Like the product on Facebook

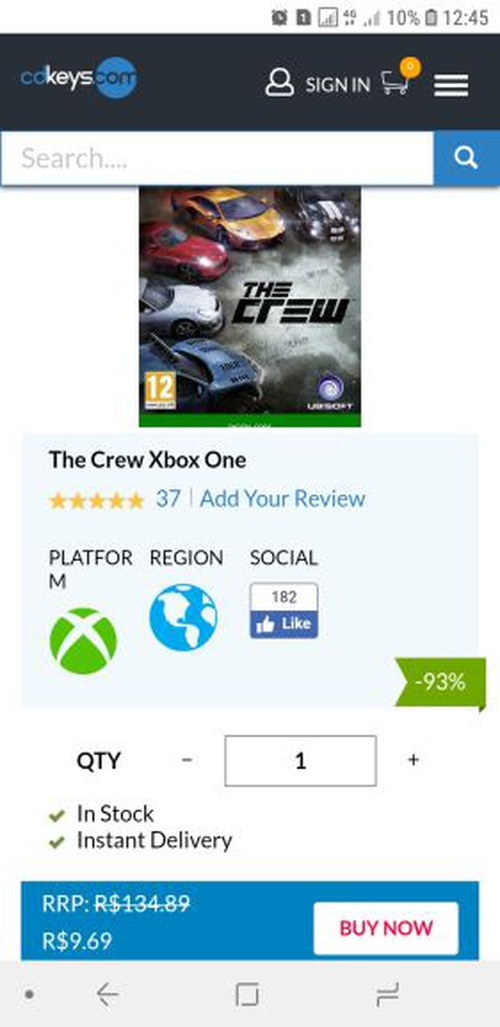pyautogui.click(x=284, y=624)
